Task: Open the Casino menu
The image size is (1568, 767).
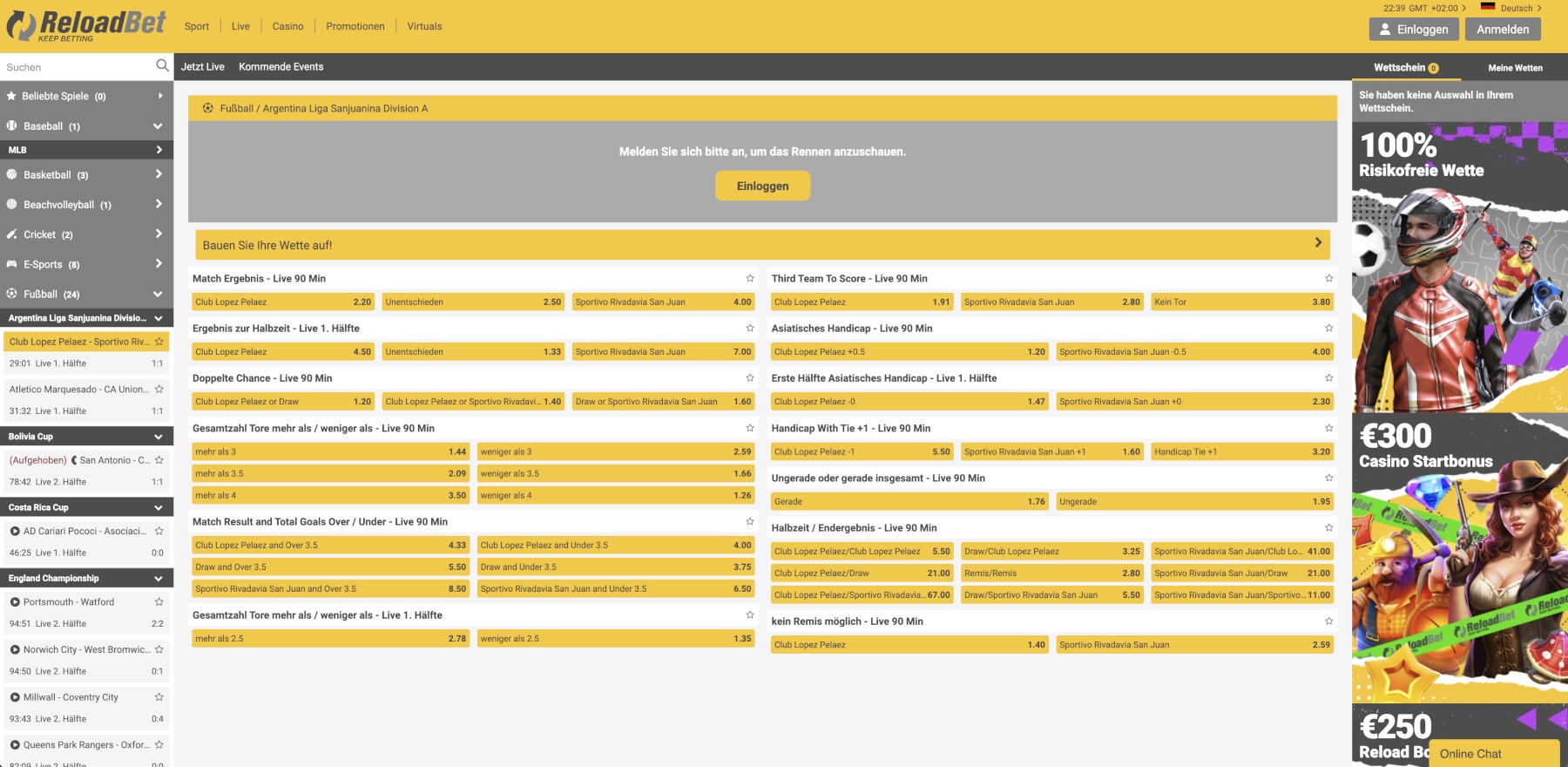Action: pyautogui.click(x=287, y=26)
